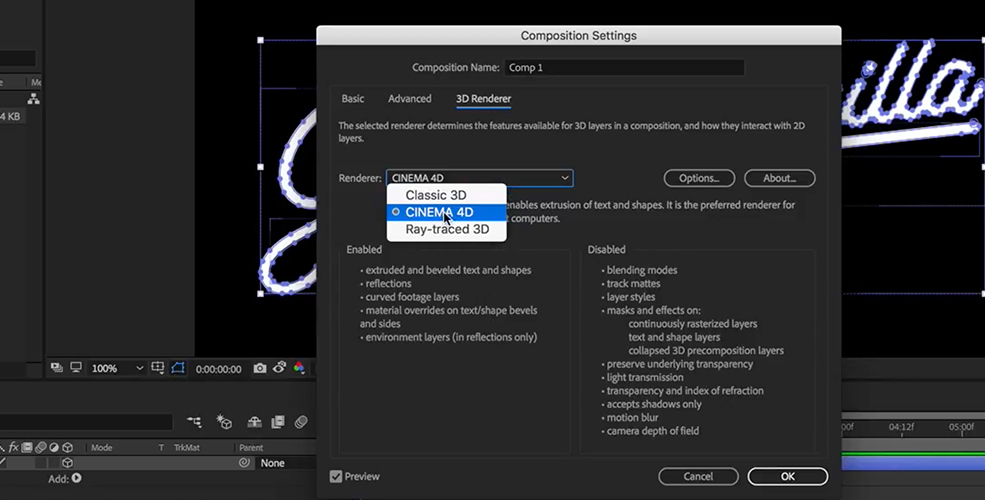Click the fx column header switch
Viewport: 985px width, 500px height.
(x=13, y=447)
